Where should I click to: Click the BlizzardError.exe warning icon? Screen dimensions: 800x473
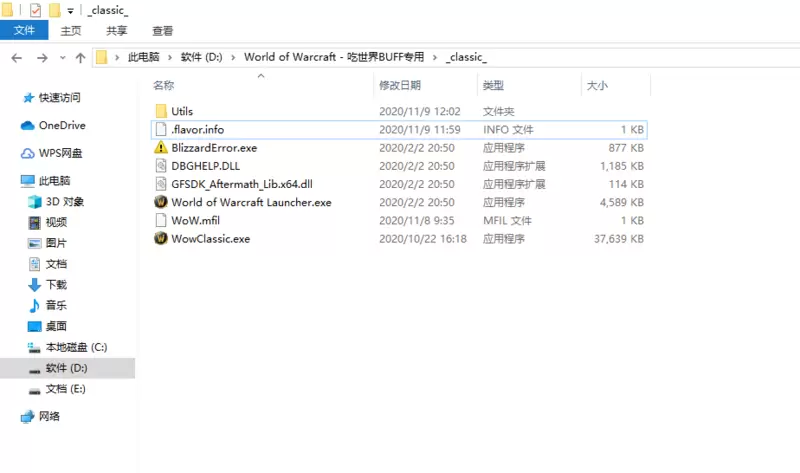pyautogui.click(x=161, y=147)
